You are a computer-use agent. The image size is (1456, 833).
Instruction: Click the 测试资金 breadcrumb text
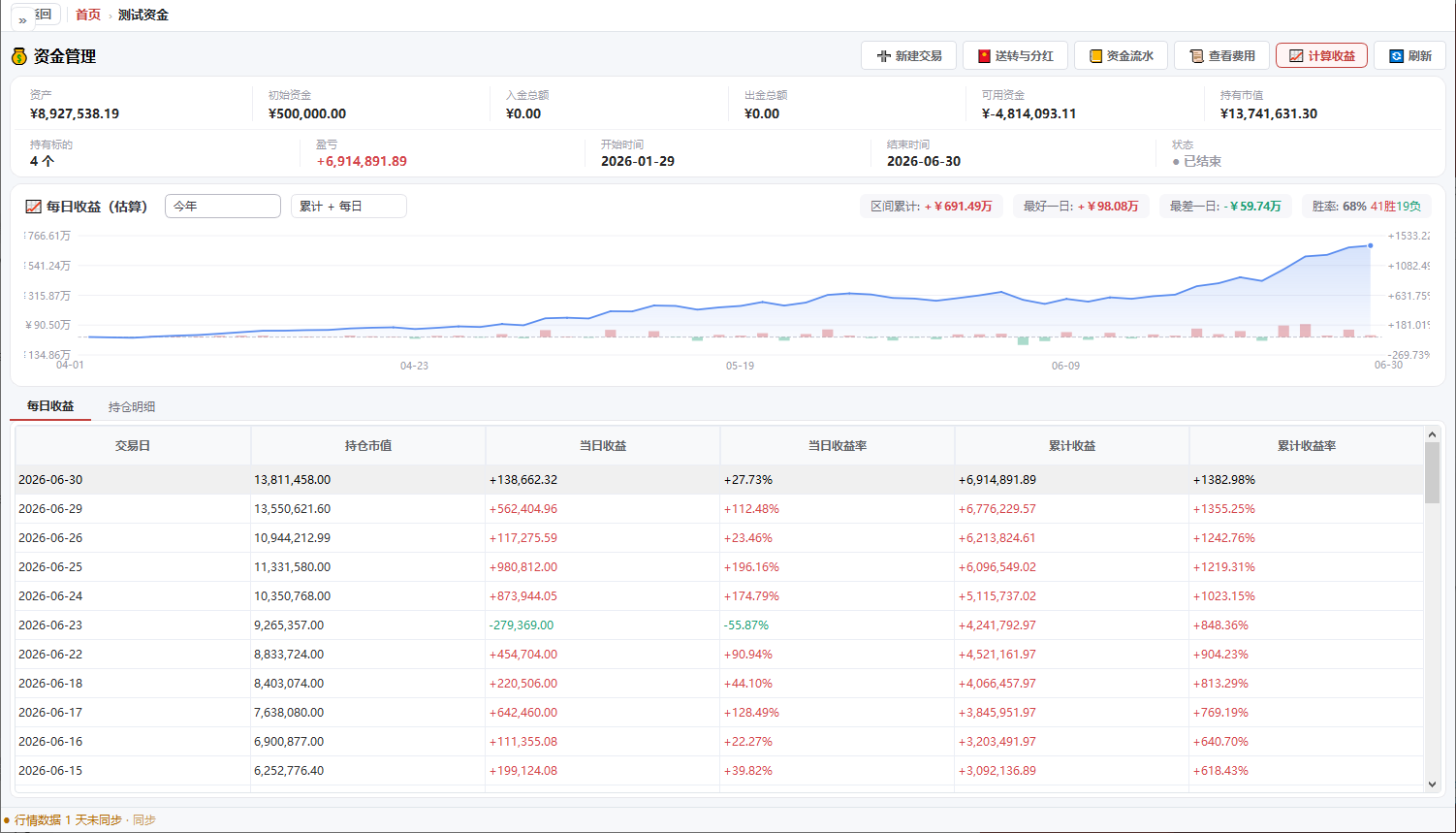click(x=143, y=15)
